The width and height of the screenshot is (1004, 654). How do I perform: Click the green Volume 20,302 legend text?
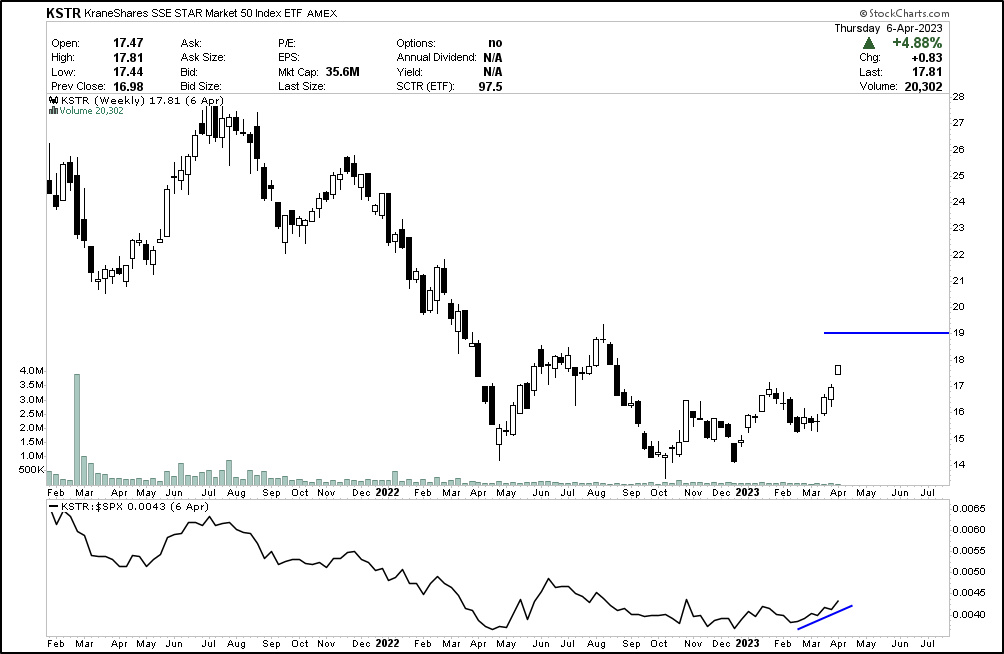[92, 111]
